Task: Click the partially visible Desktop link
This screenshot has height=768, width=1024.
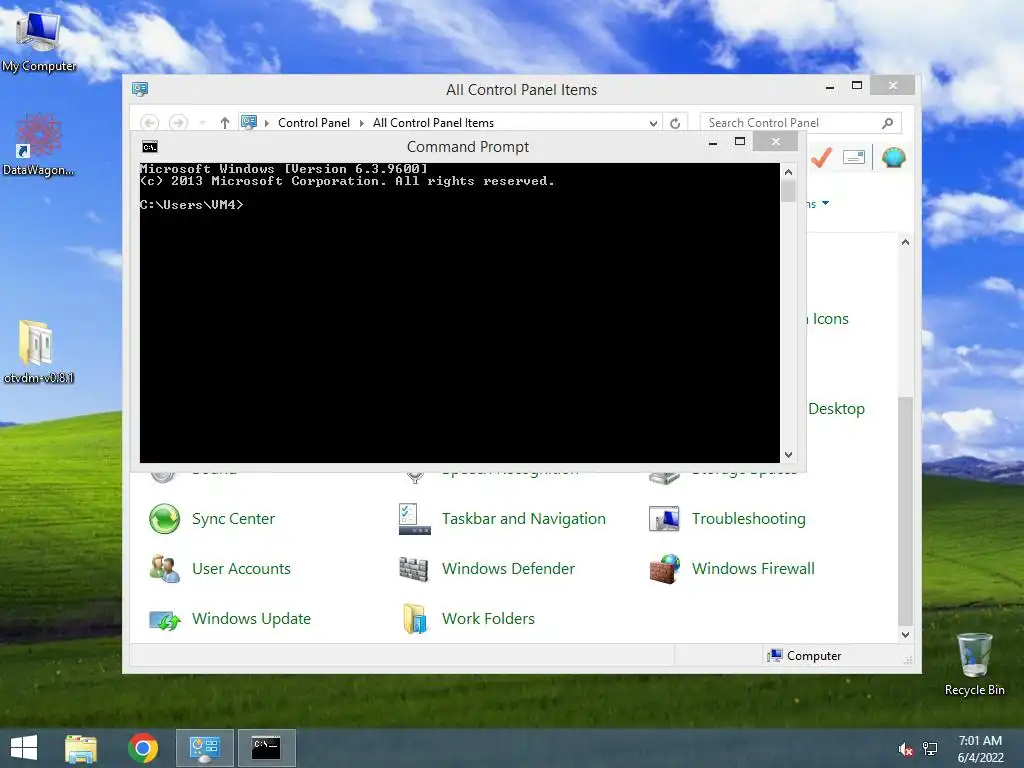Action: (836, 409)
